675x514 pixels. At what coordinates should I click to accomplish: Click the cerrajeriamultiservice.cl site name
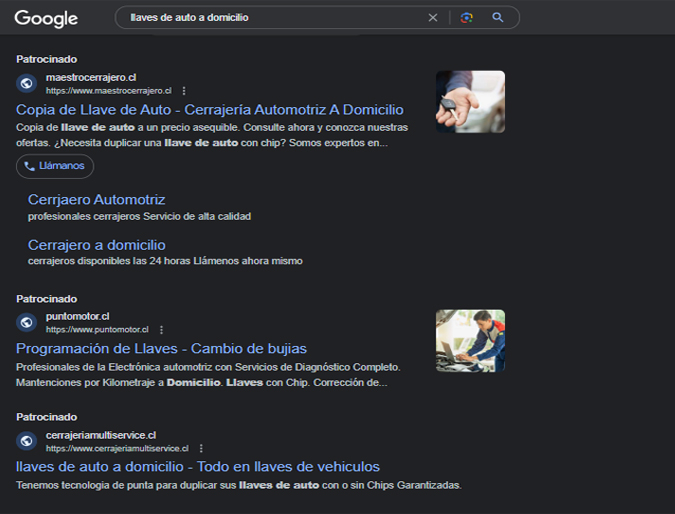coord(101,435)
